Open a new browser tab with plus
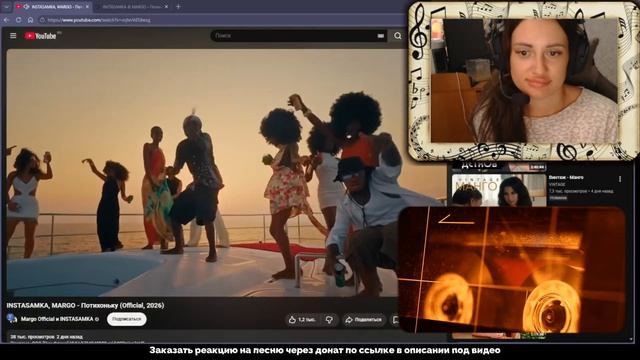 [178, 7]
